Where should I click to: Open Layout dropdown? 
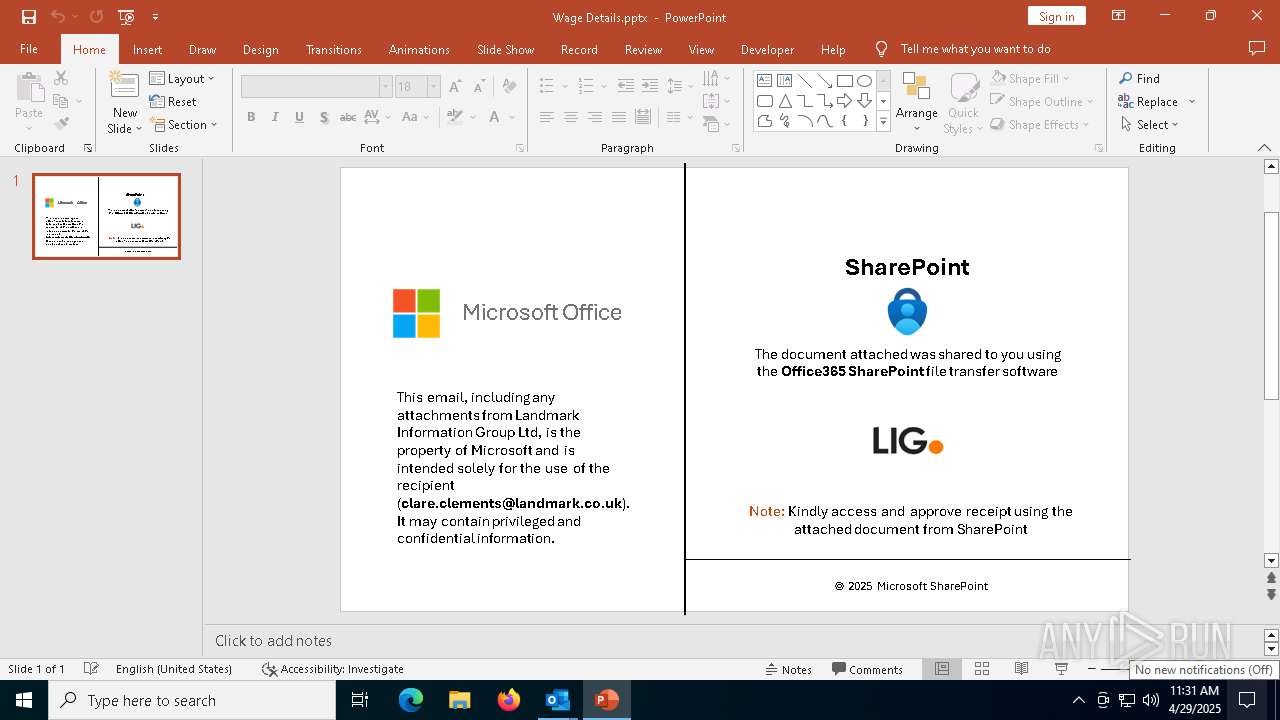coord(182,78)
